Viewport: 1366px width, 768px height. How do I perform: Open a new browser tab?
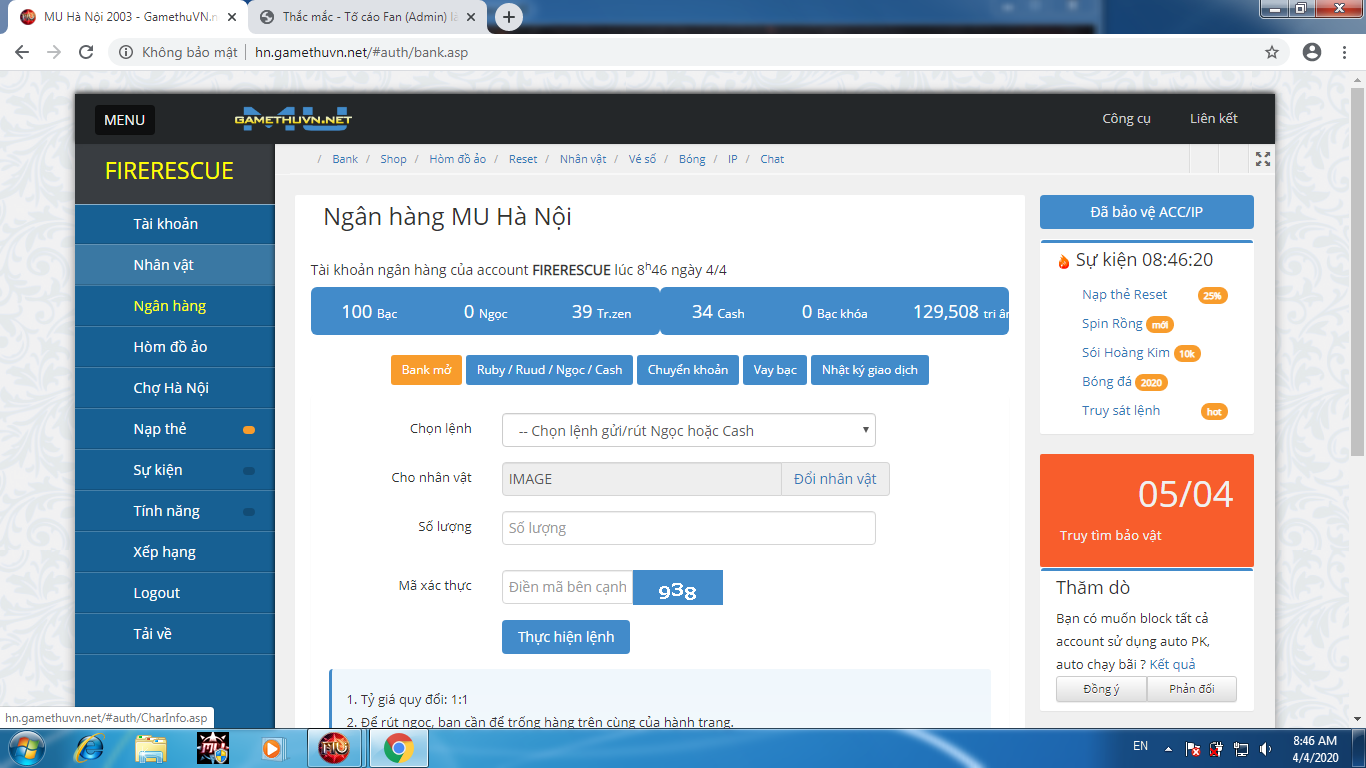pyautogui.click(x=509, y=17)
